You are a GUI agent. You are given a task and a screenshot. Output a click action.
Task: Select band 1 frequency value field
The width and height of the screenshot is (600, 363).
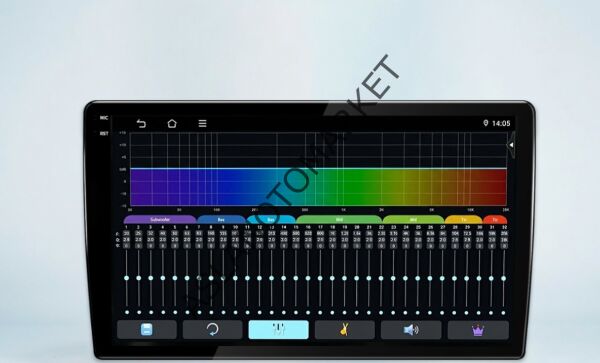127,233
